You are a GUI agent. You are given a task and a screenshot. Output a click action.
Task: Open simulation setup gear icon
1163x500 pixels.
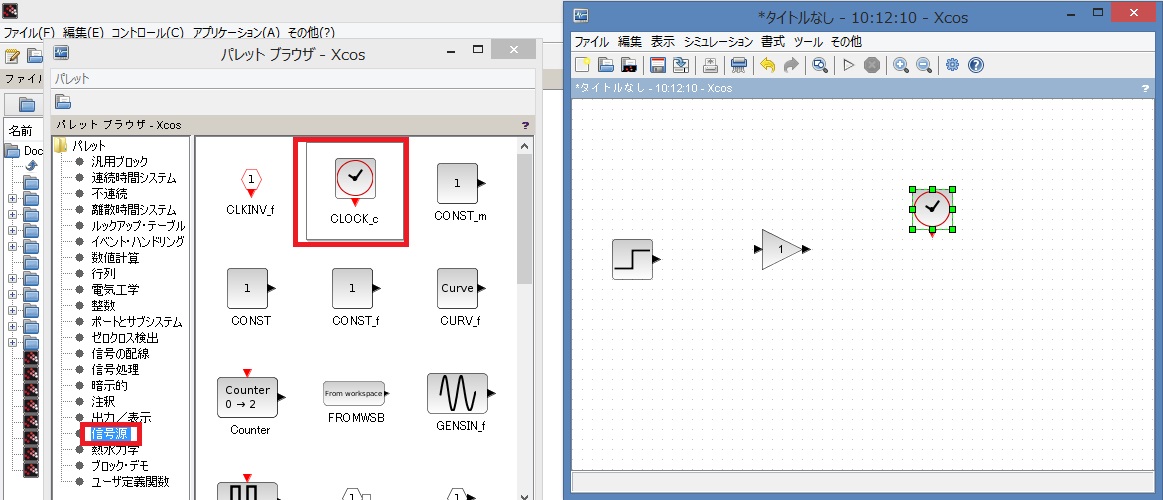coord(952,65)
